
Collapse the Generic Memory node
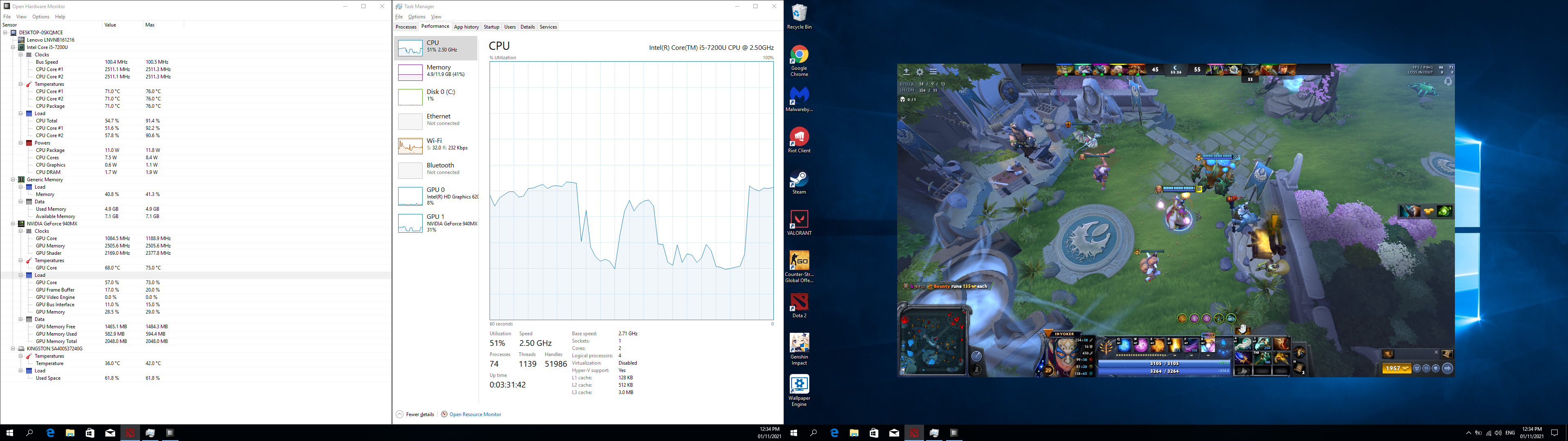13,180
